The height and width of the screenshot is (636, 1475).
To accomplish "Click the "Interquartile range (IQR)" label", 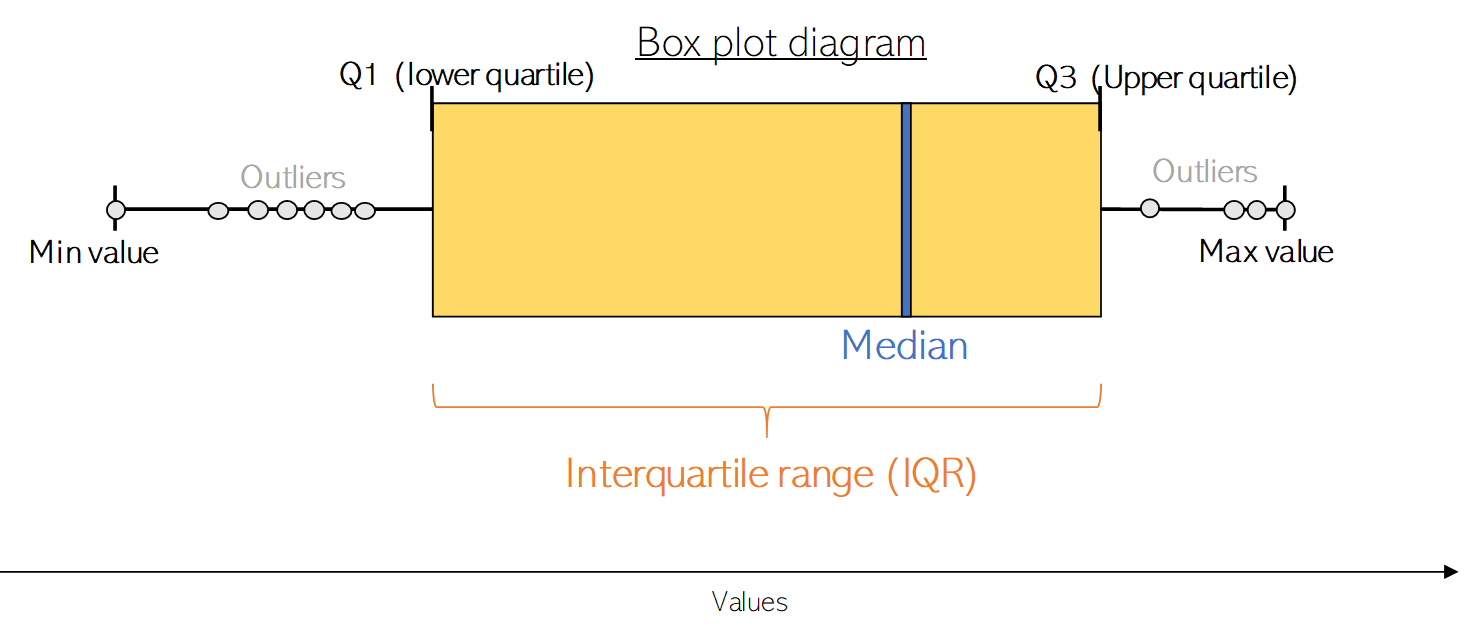I will 771,474.
